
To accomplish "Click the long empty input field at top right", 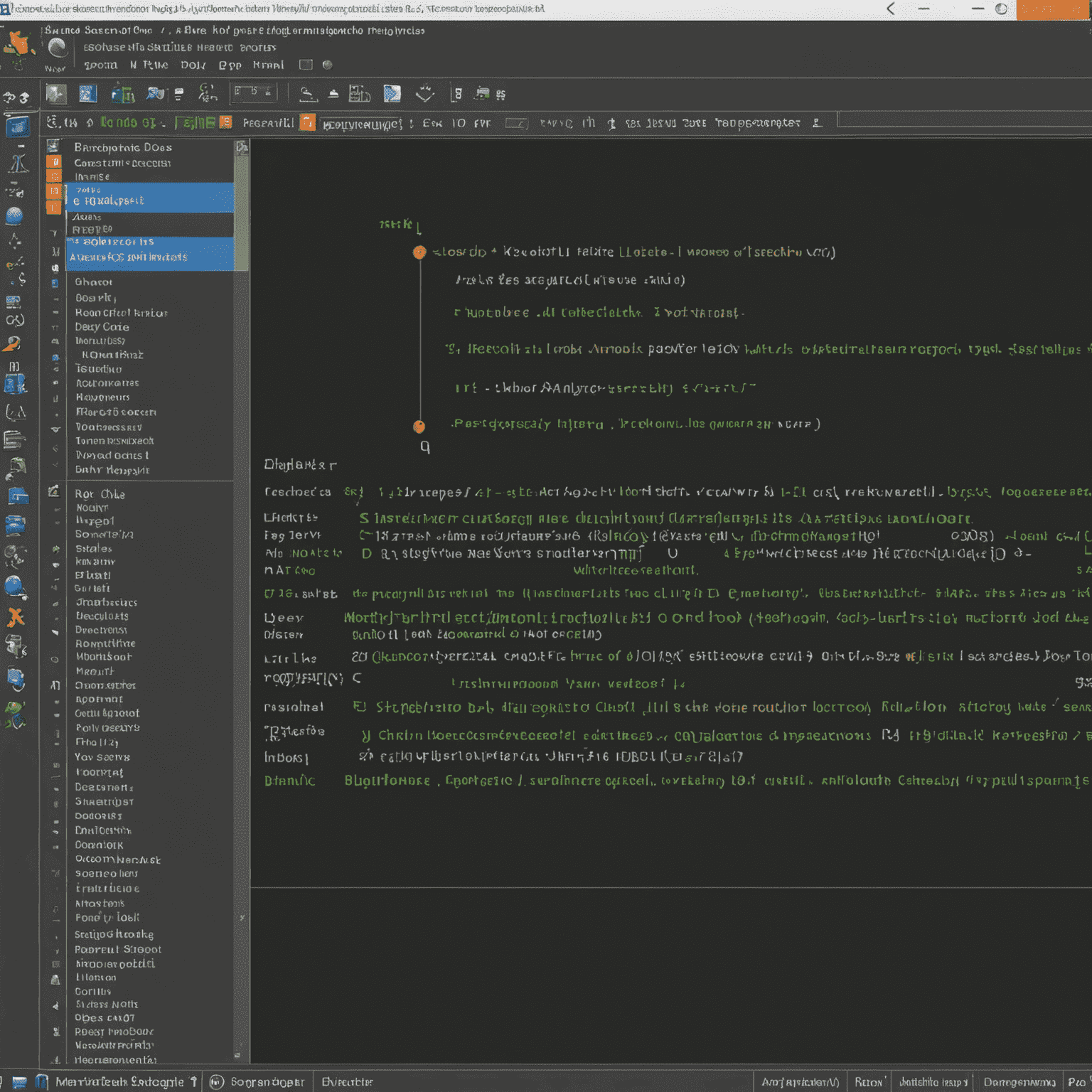I will [964, 119].
